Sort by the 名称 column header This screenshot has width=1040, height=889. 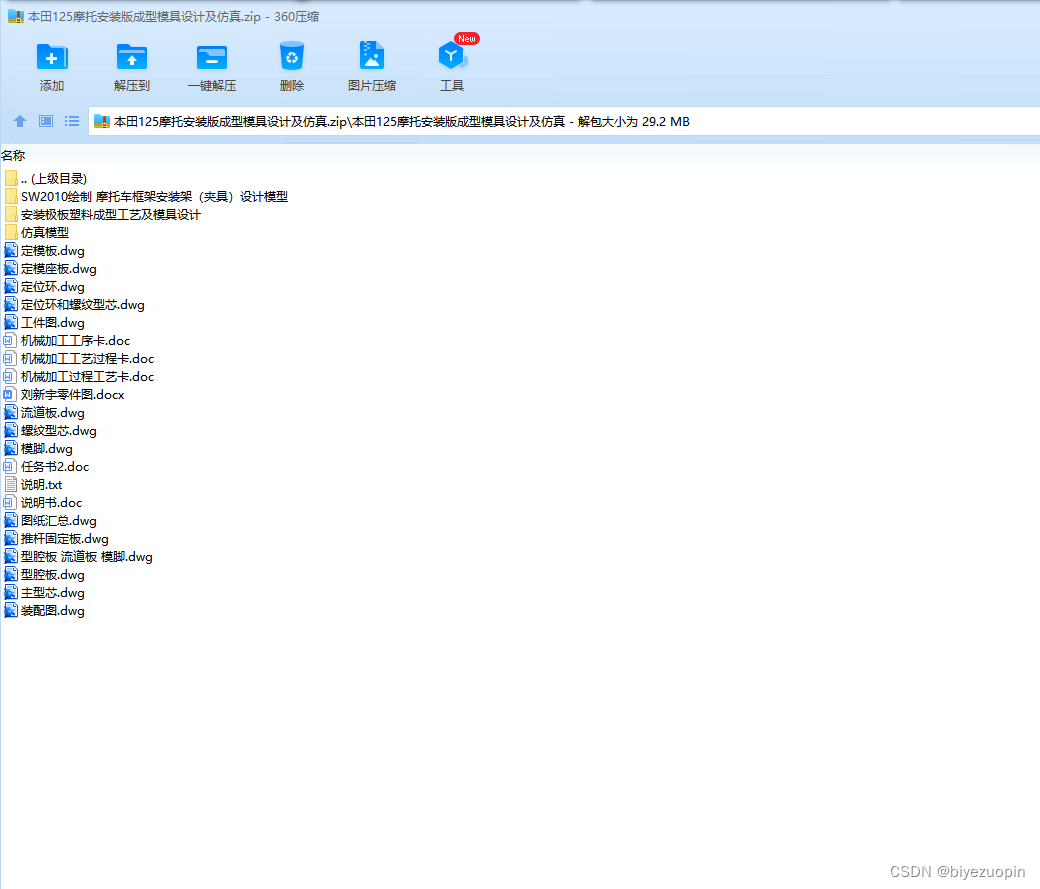pyautogui.click(x=13, y=155)
